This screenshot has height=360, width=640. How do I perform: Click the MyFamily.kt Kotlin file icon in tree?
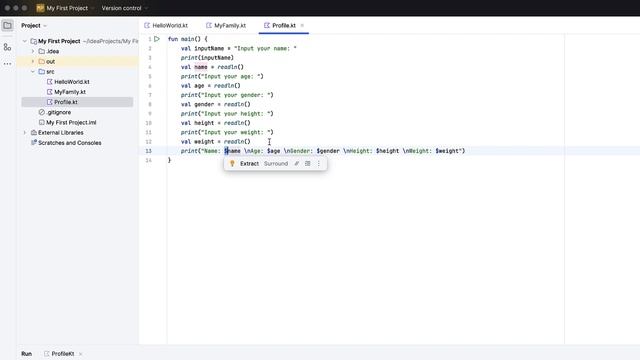pos(50,92)
